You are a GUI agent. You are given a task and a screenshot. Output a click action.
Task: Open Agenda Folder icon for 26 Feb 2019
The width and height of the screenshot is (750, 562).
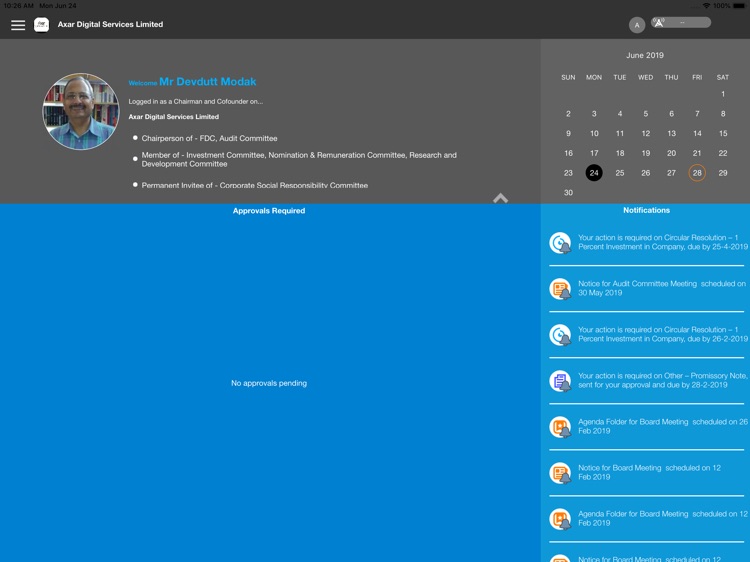560,427
